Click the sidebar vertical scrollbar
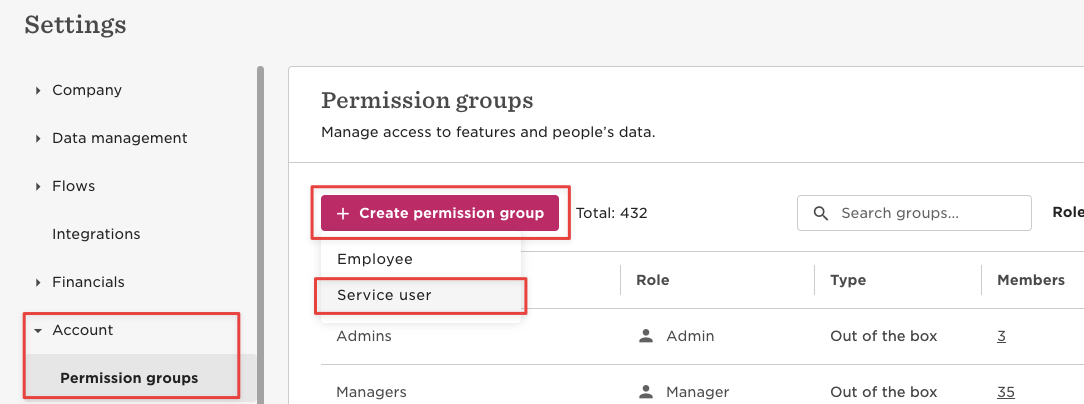Screen dimensions: 1084x404 click(x=260, y=235)
